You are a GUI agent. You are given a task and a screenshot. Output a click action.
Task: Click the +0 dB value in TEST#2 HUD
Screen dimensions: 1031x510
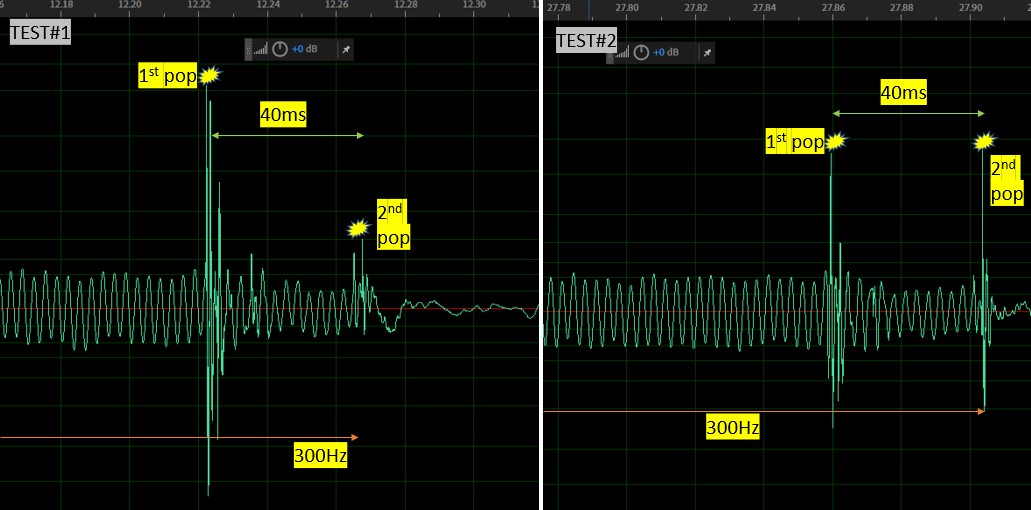[x=666, y=53]
